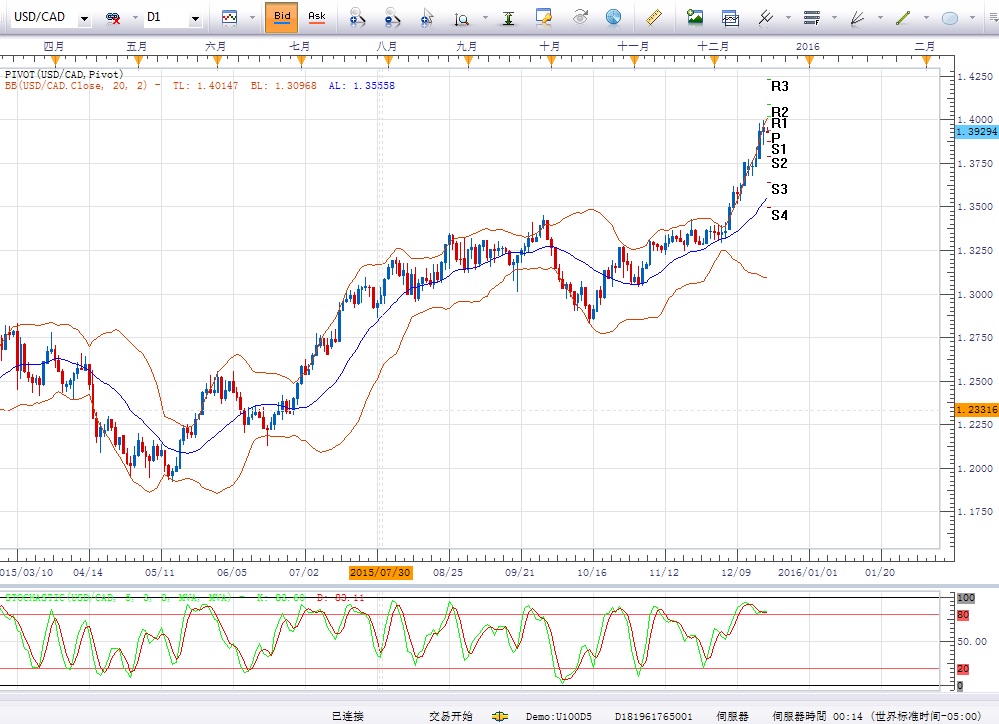
Task: Click the linked-symbols icon with red X
Action: coord(113,18)
